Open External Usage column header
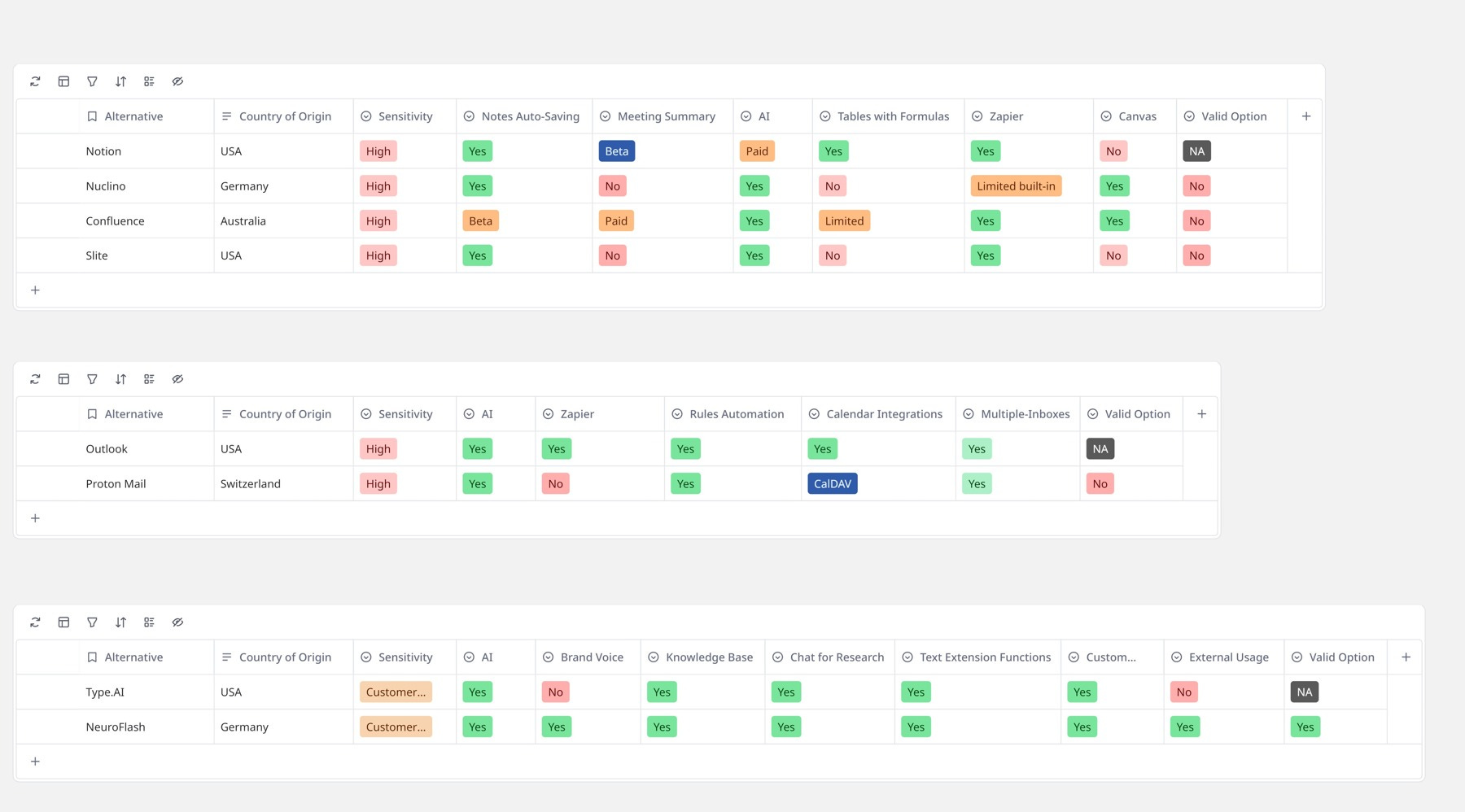The image size is (1465, 812). click(1224, 657)
